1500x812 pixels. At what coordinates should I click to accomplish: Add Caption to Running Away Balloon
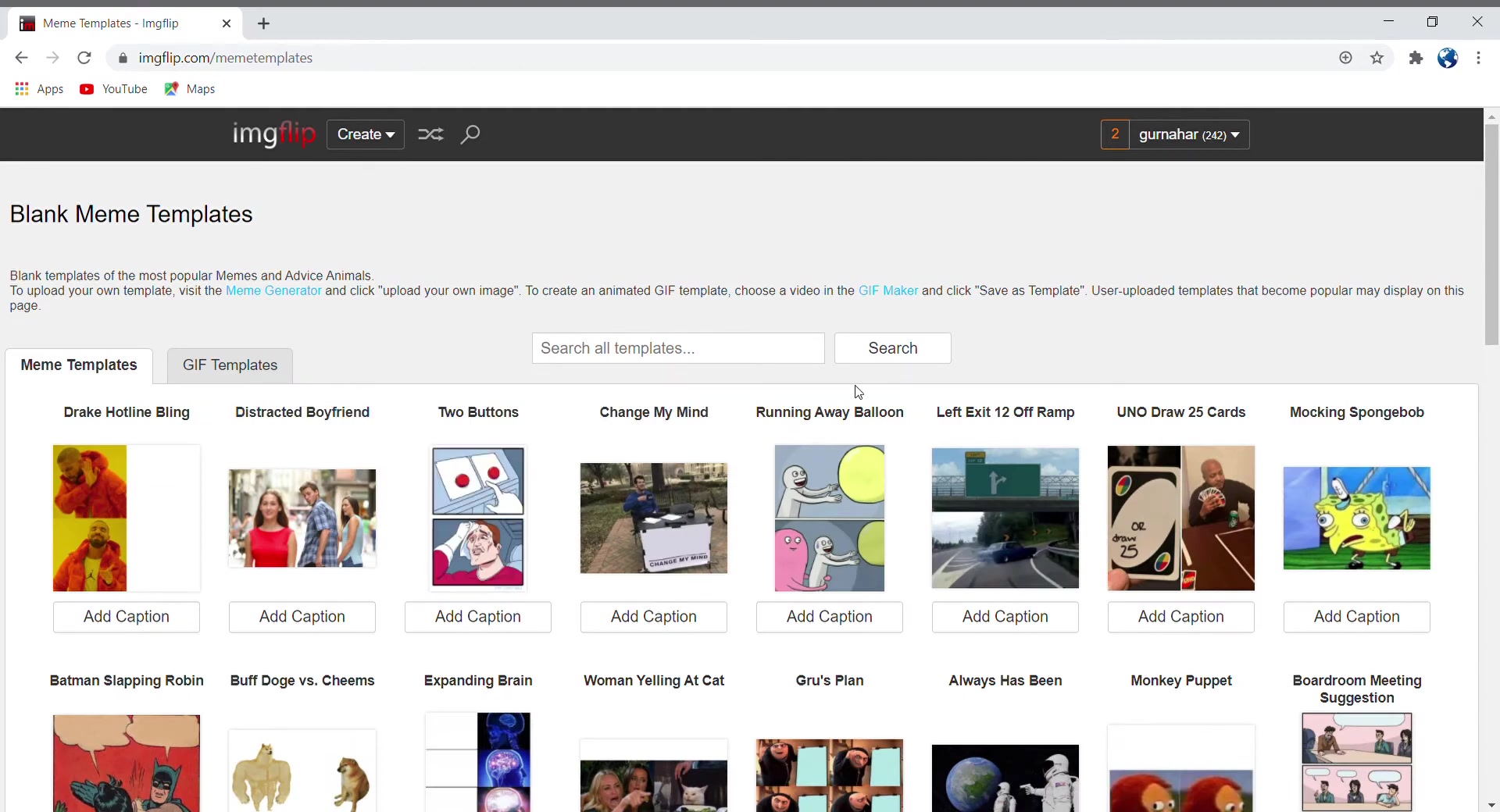pos(830,617)
